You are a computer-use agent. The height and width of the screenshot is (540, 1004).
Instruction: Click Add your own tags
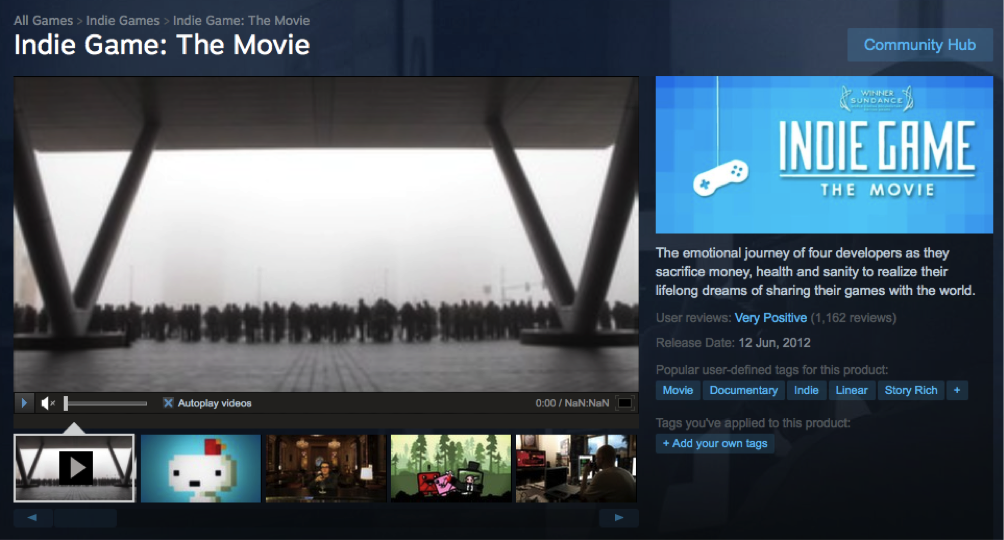click(715, 443)
